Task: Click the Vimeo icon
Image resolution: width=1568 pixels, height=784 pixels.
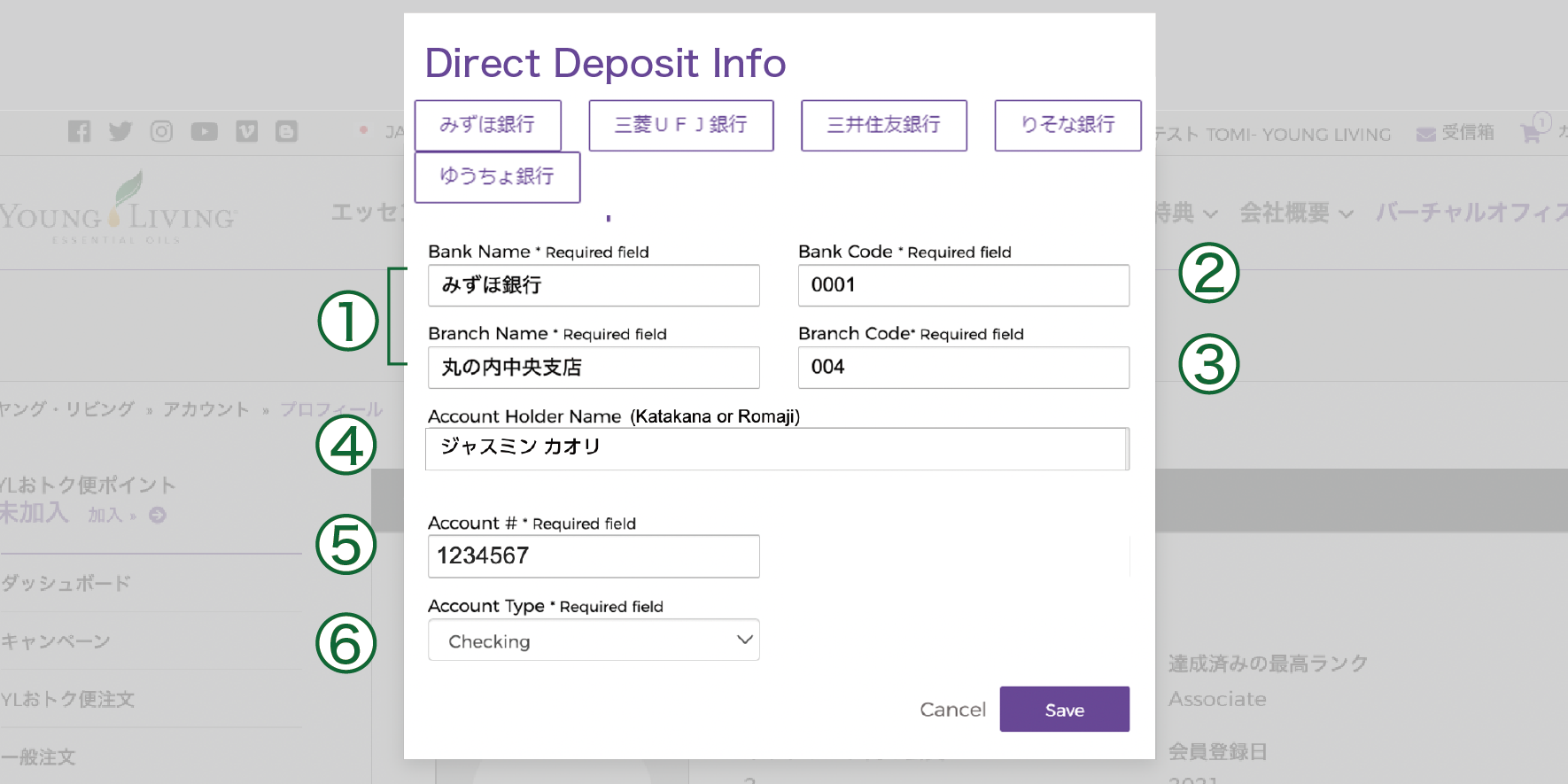Action: click(246, 132)
